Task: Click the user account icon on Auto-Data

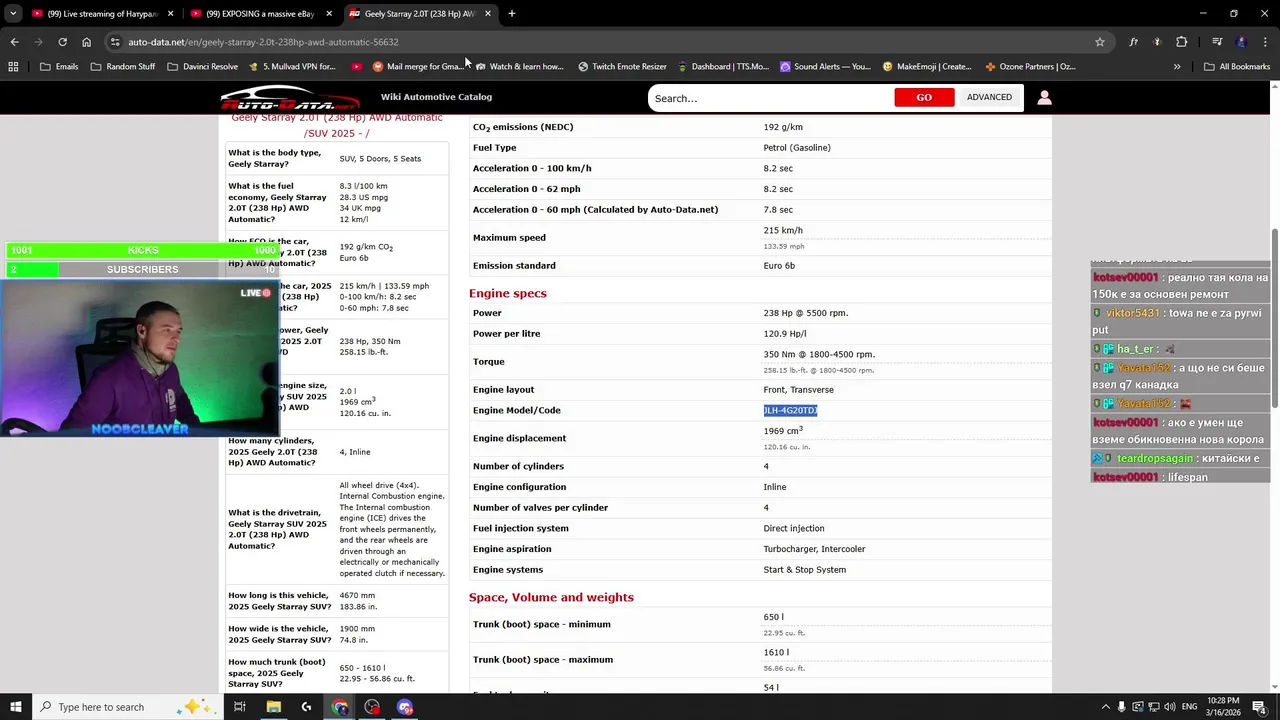Action: click(x=1044, y=98)
